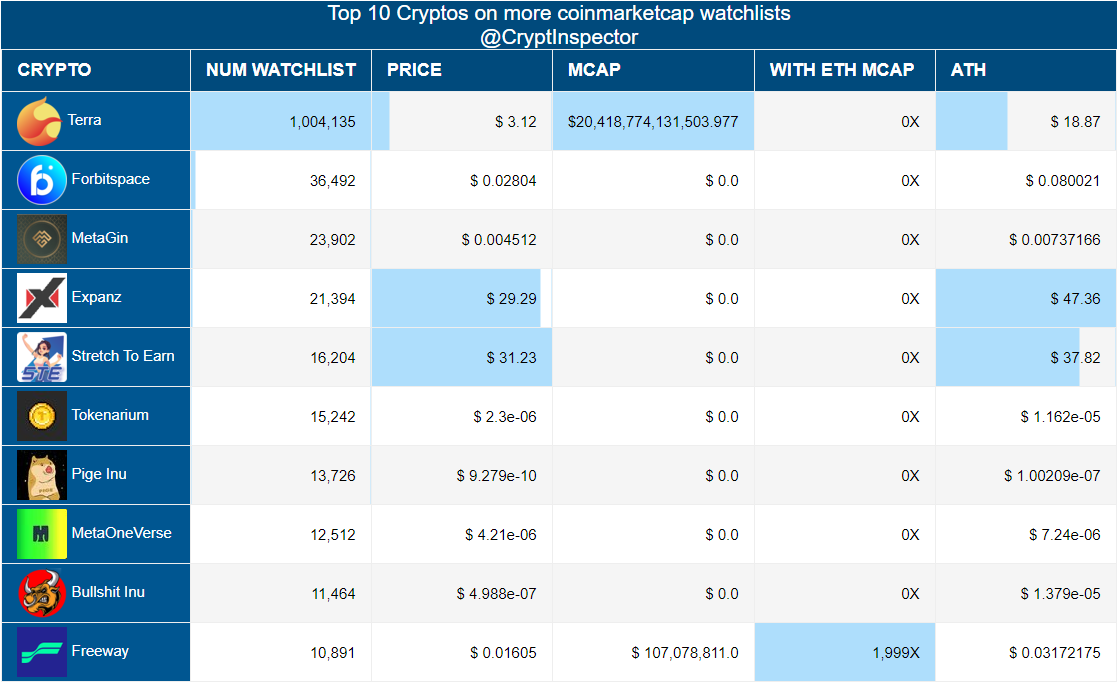Click Terra ATH $ 18.87

[x=1075, y=122]
